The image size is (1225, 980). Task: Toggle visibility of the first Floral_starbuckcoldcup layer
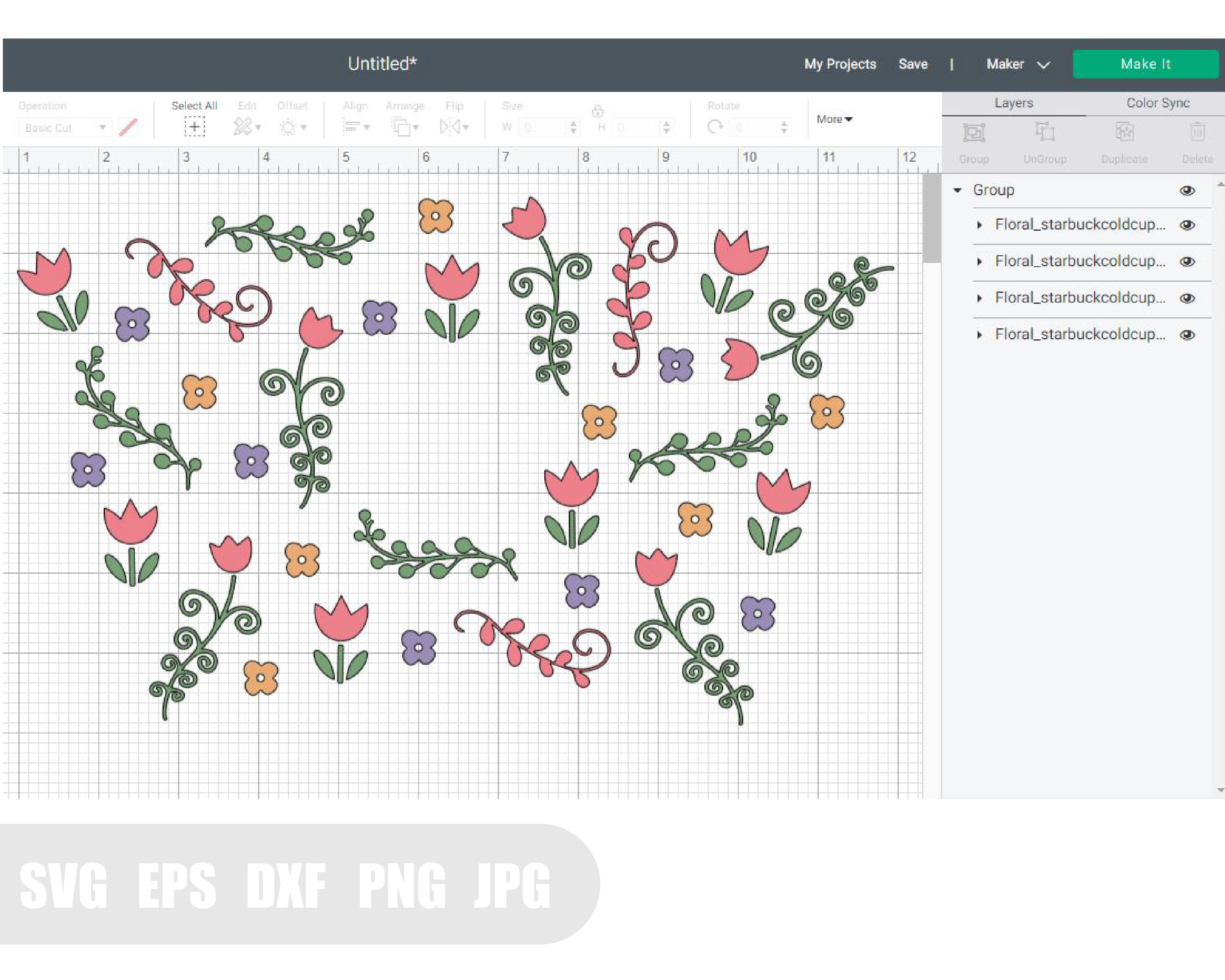click(x=1188, y=225)
